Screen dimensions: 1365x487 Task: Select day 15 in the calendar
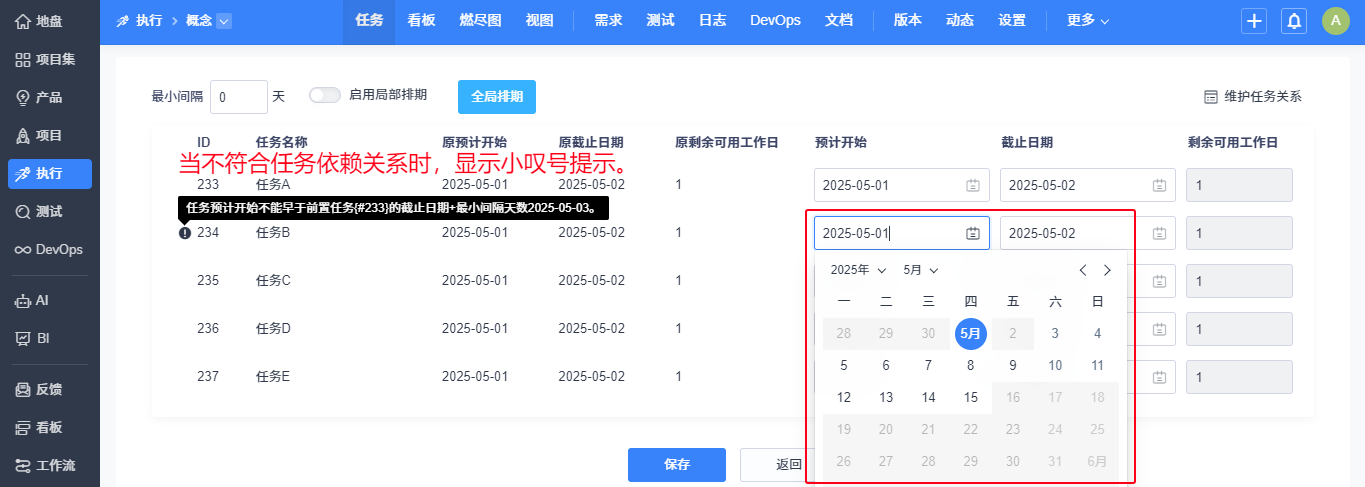[x=970, y=398]
